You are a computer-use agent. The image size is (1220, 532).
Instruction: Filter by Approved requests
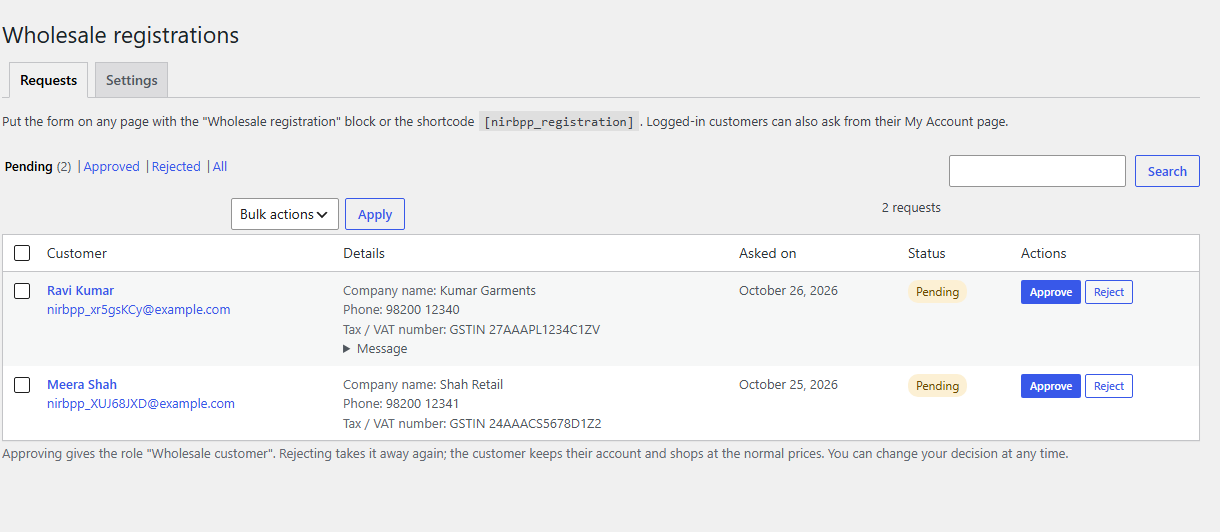click(112, 167)
